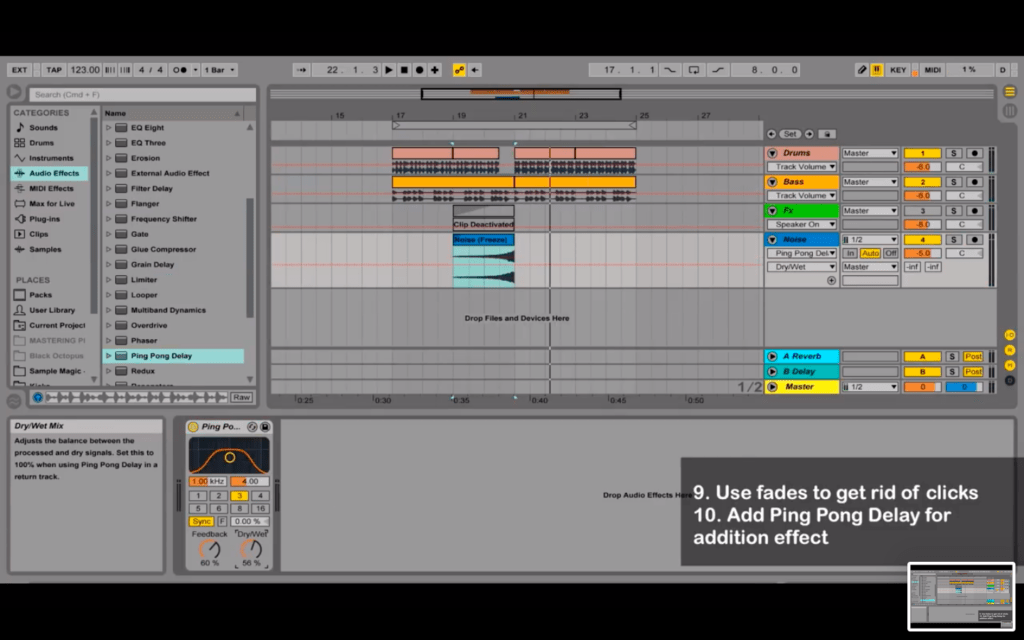Click the Previous Locator arrow

[x=771, y=134]
